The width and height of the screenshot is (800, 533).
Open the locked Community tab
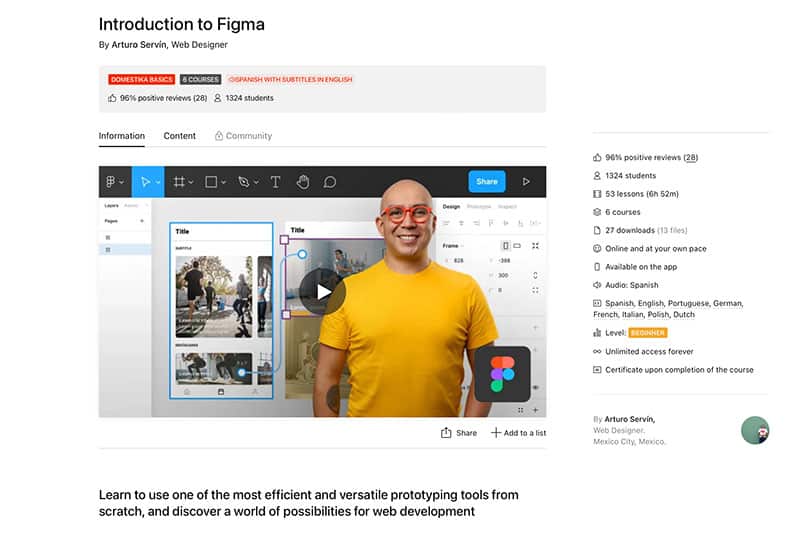tap(243, 136)
